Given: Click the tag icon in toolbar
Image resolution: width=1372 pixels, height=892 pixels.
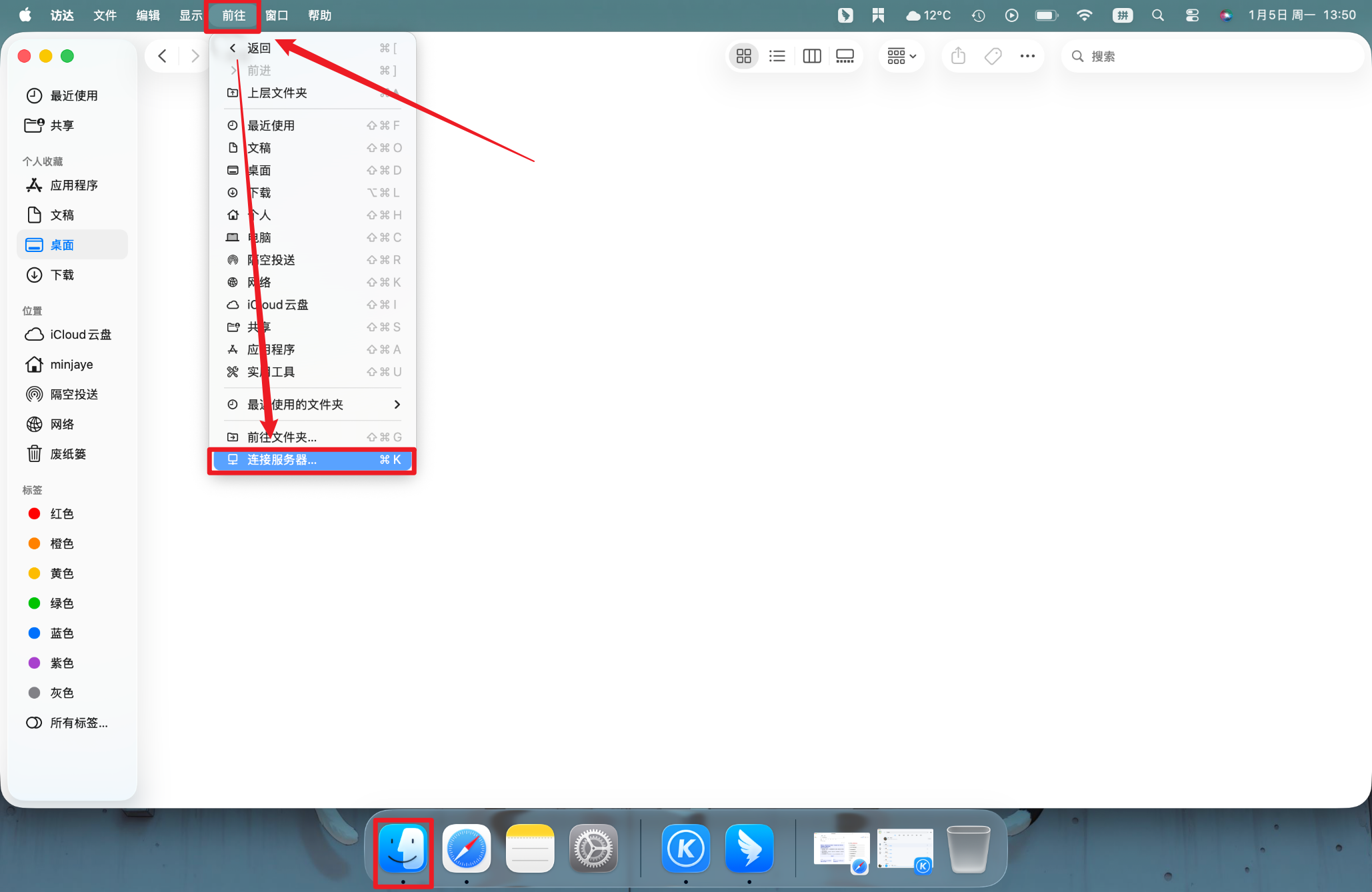Looking at the screenshot, I should click(x=993, y=56).
